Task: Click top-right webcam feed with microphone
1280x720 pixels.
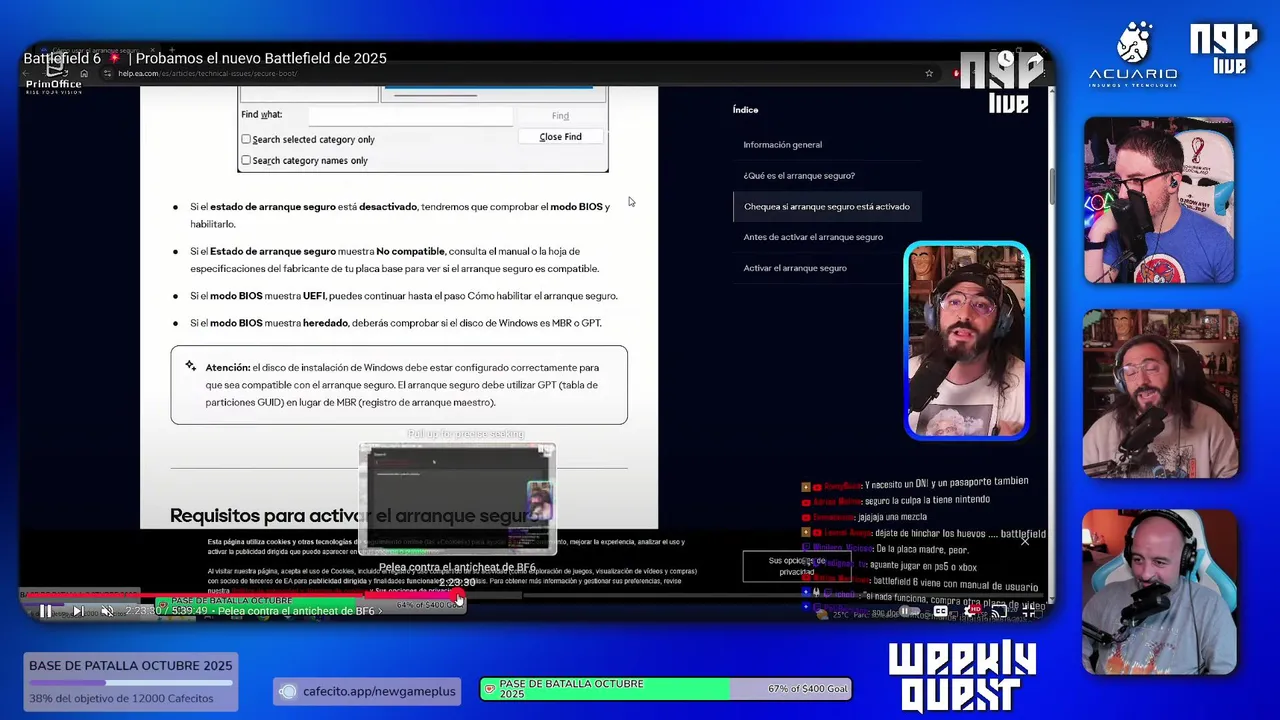Action: click(1159, 200)
